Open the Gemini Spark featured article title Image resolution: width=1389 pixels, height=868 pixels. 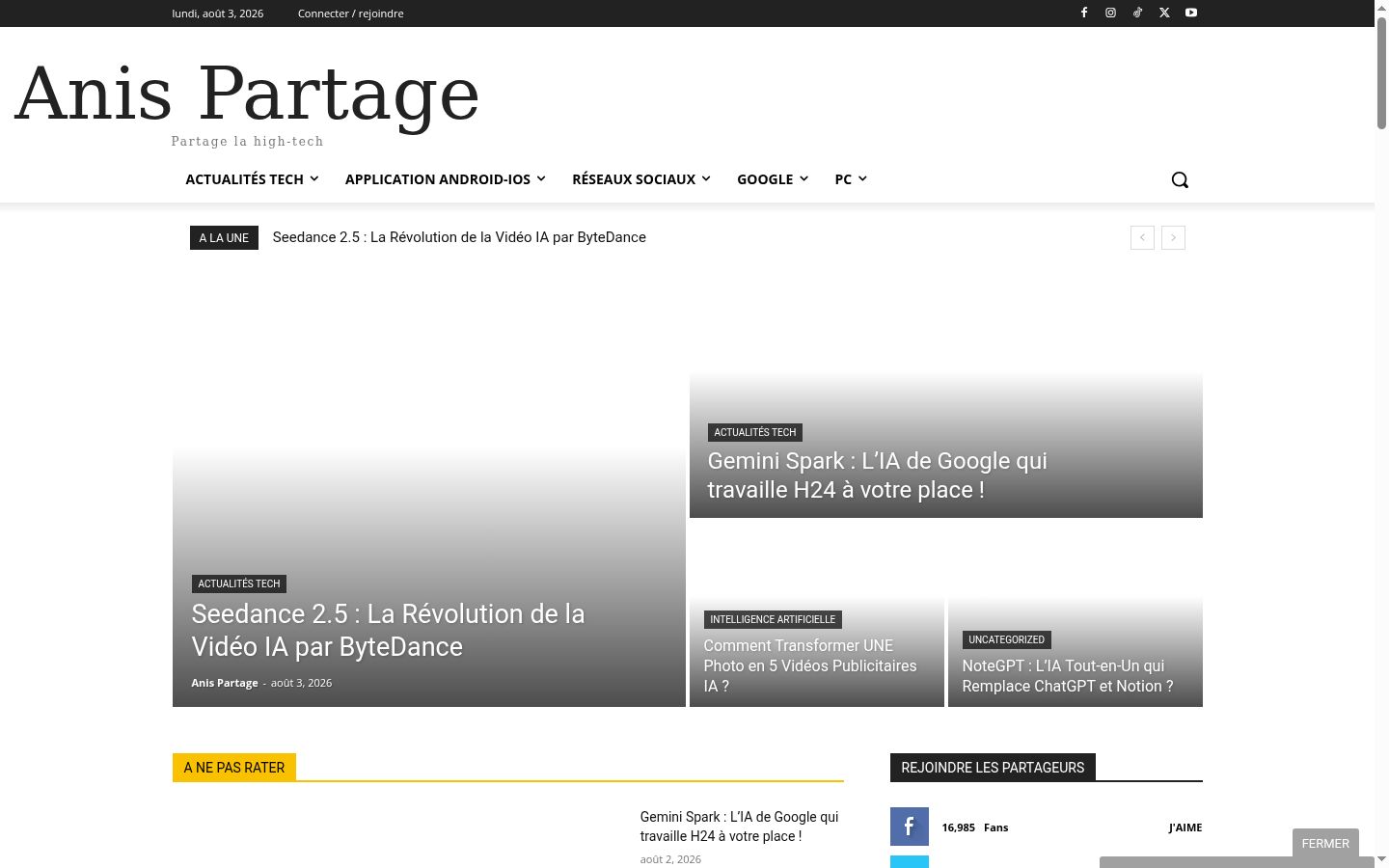877,475
